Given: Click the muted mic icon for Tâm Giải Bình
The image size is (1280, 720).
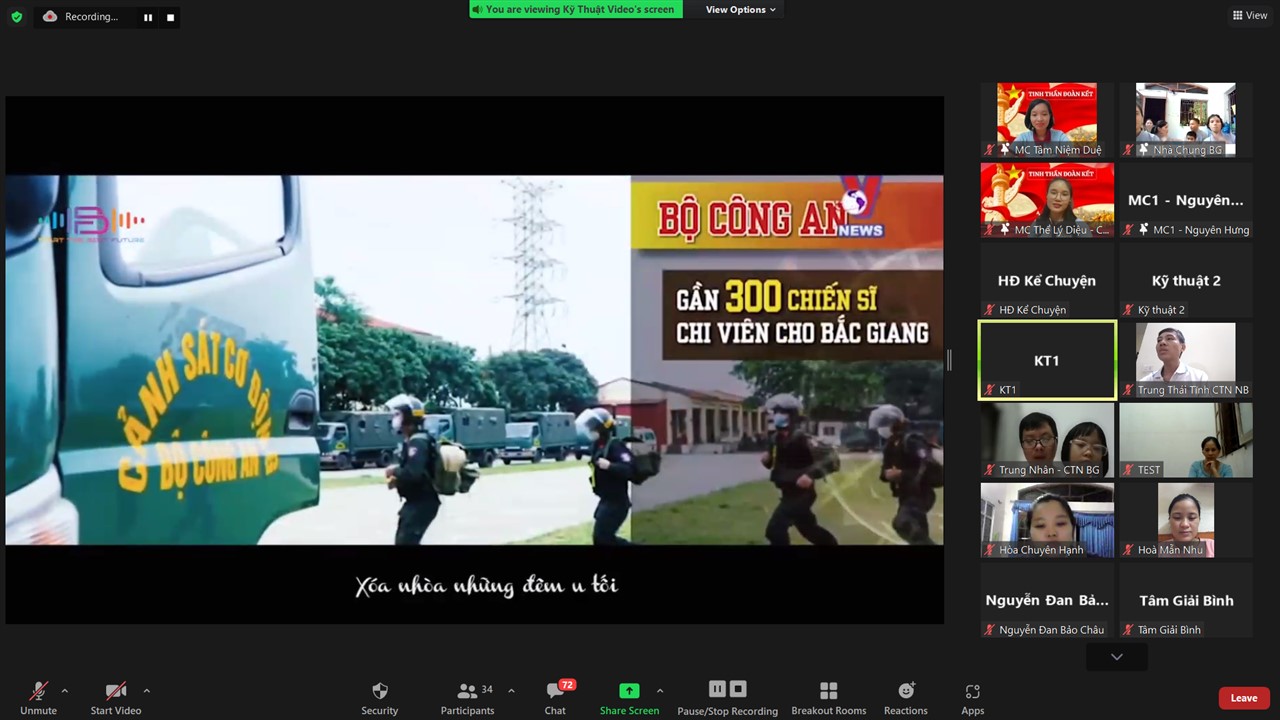Looking at the screenshot, I should (x=1128, y=630).
